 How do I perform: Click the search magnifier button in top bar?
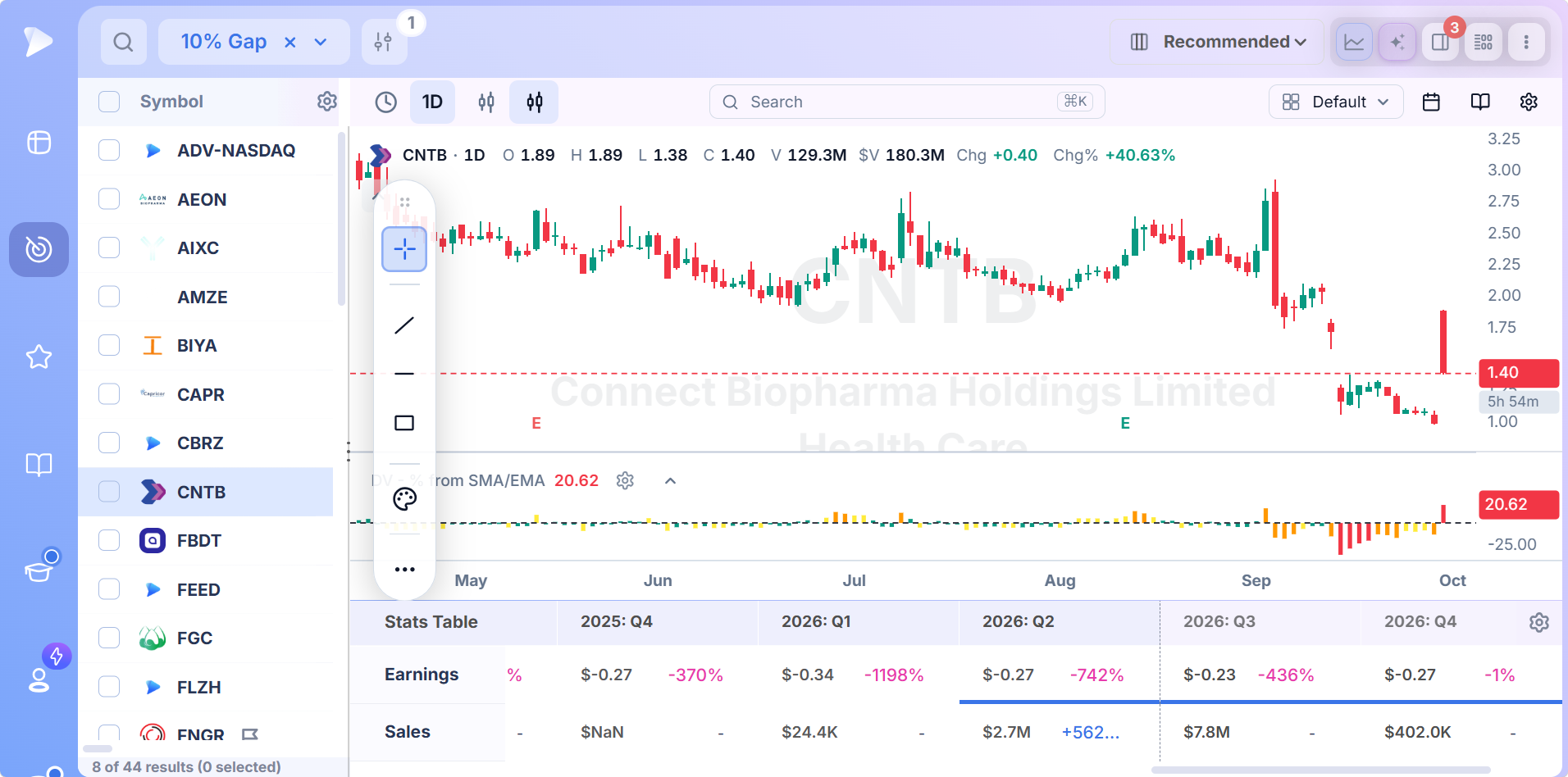(x=124, y=42)
